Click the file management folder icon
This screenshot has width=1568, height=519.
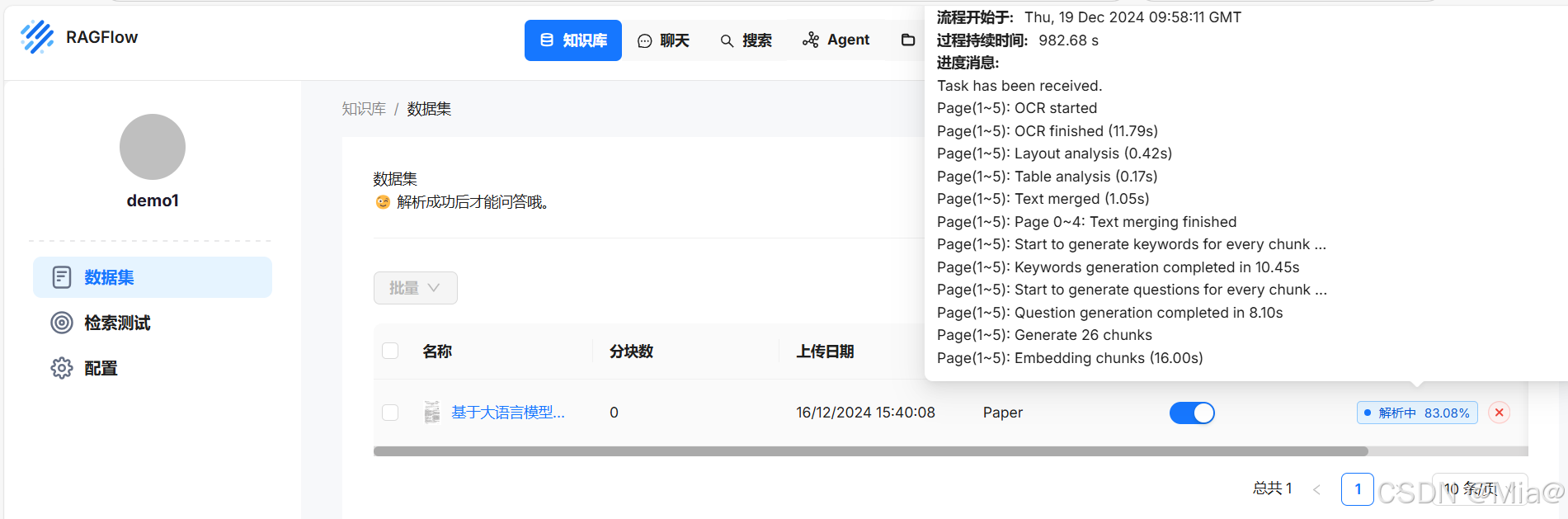908,40
